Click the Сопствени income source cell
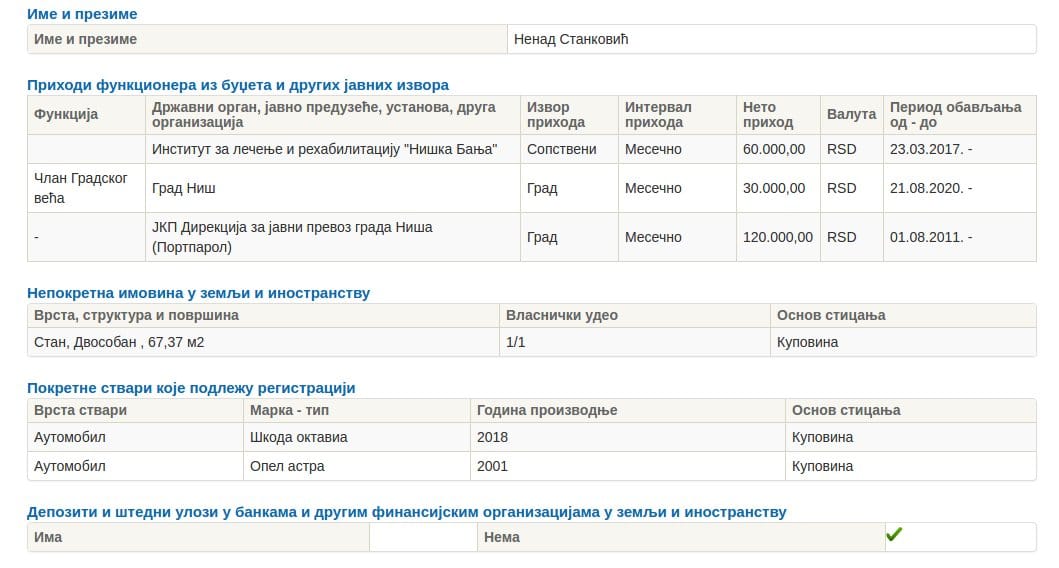This screenshot has width=1059, height=568. (561, 149)
